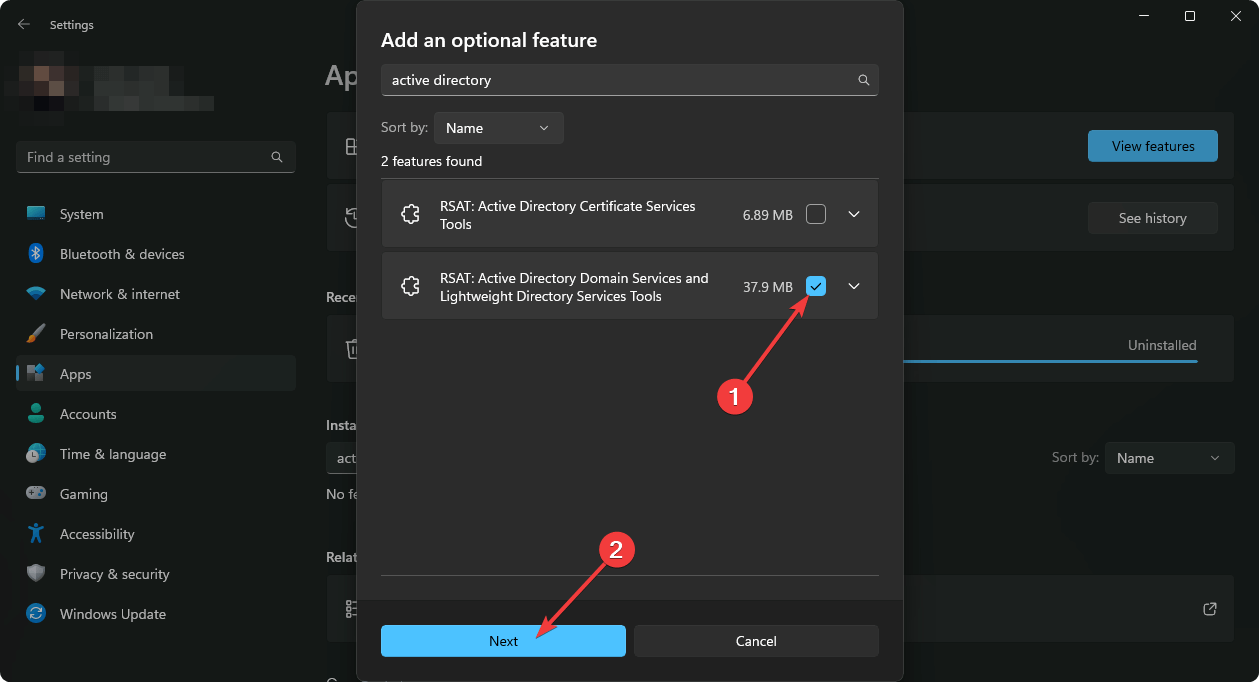Screen dimensions: 1259x682
Task: Maximize the Settings window
Action: click(1190, 16)
